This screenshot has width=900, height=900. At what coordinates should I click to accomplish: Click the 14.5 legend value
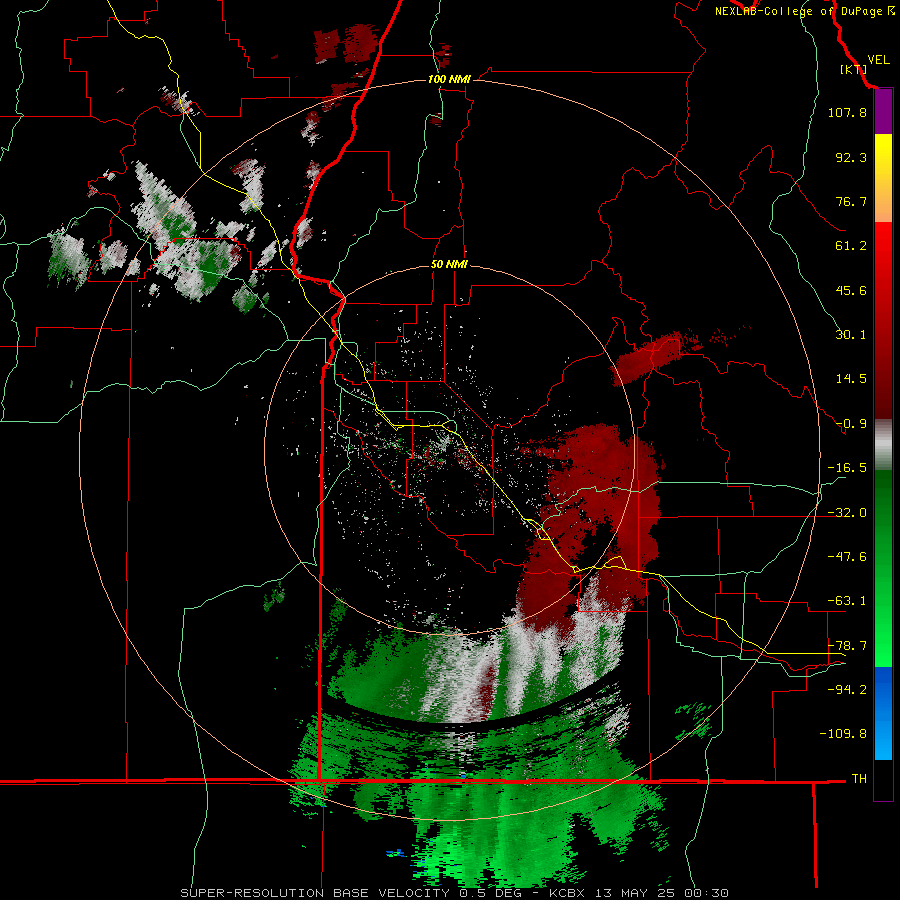[x=851, y=379]
